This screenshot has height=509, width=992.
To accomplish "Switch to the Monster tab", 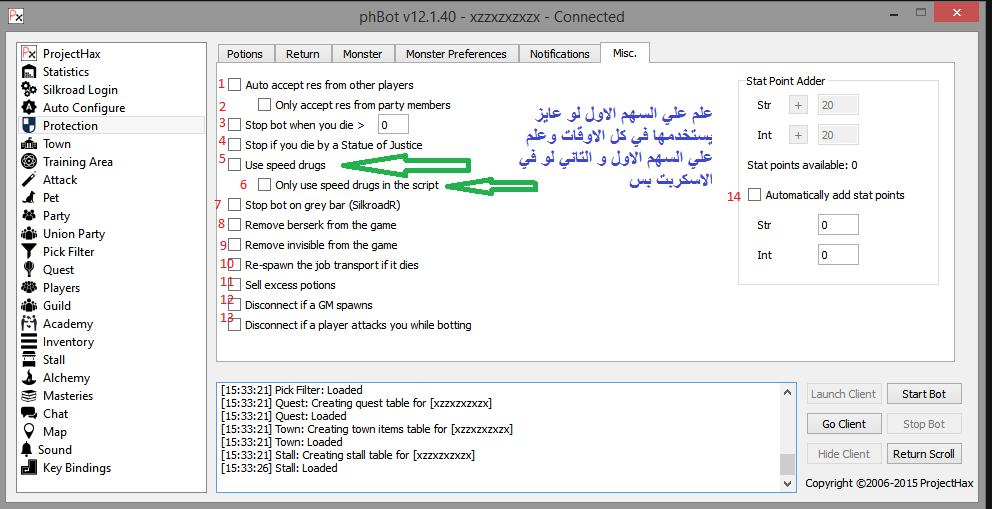I will pos(363,54).
